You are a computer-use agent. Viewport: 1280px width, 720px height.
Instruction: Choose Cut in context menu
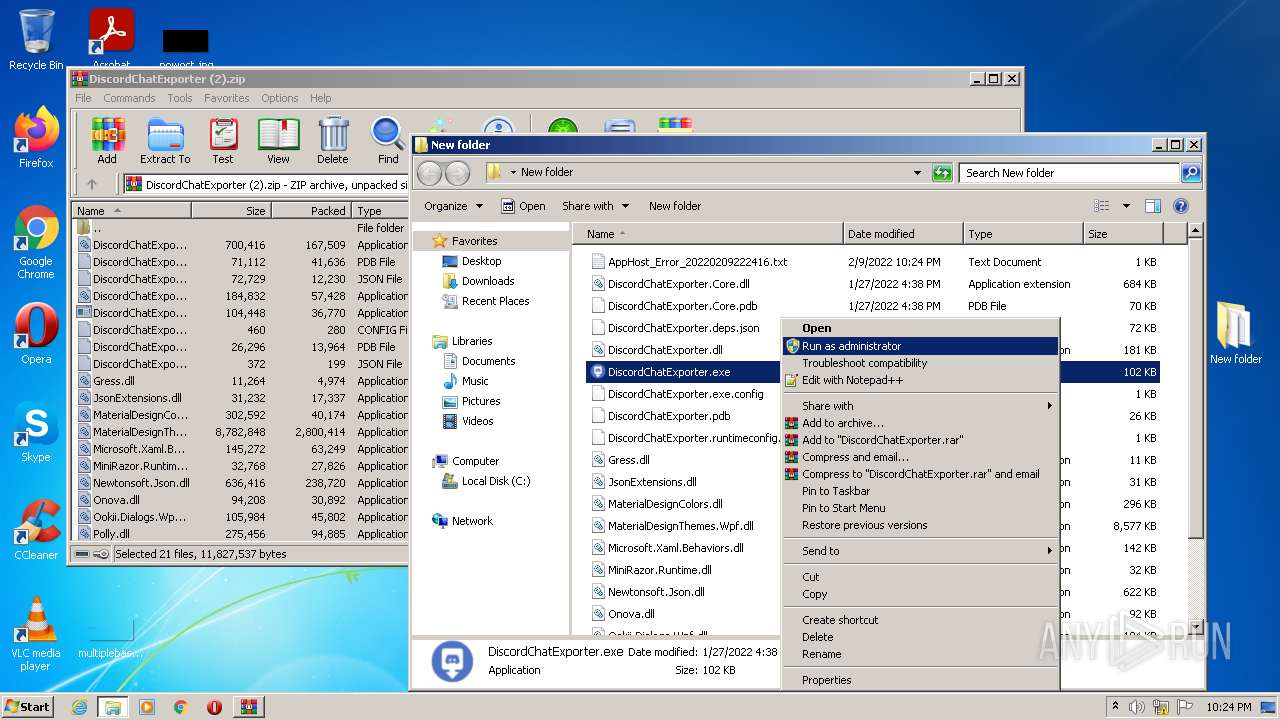pyautogui.click(x=920, y=577)
